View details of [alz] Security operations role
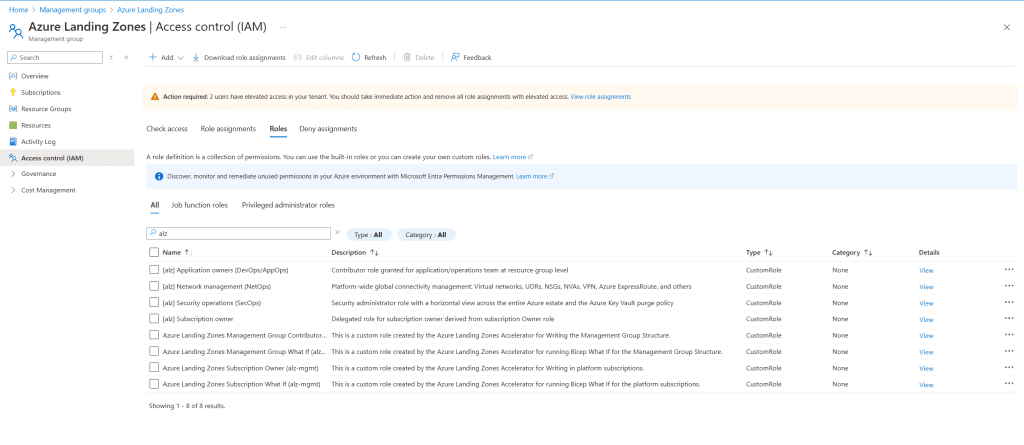This screenshot has width=1024, height=445. (925, 303)
